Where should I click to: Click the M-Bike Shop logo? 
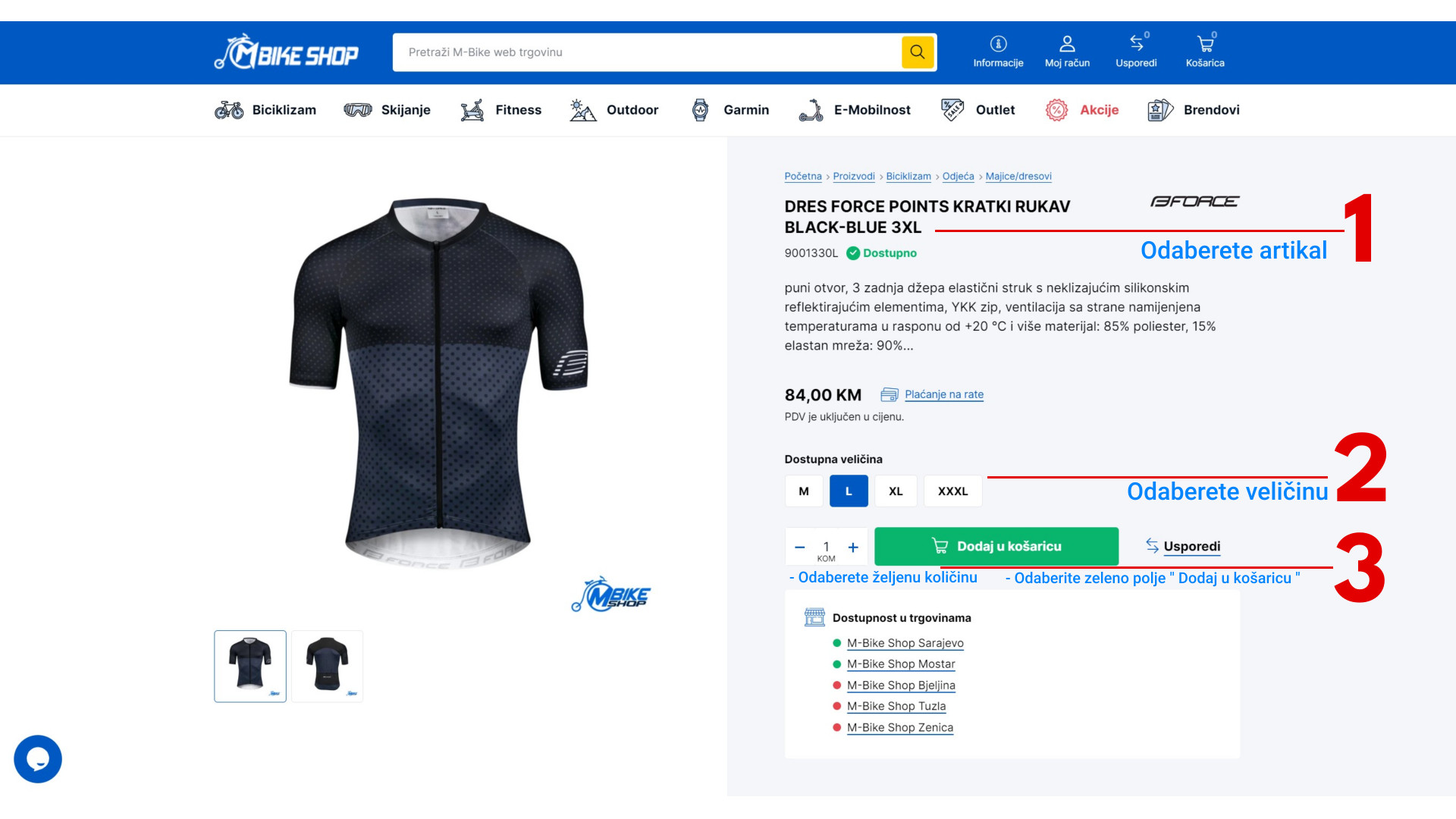point(286,52)
